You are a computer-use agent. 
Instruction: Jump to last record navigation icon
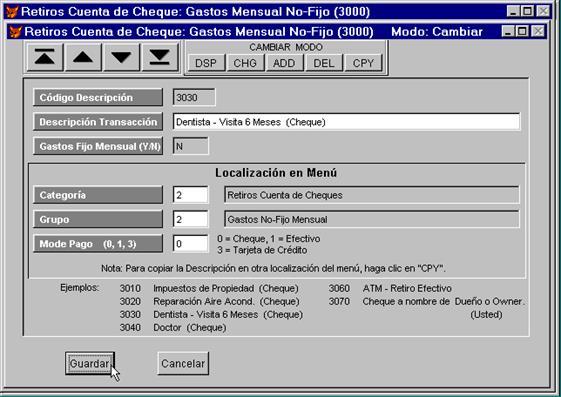coord(160,57)
